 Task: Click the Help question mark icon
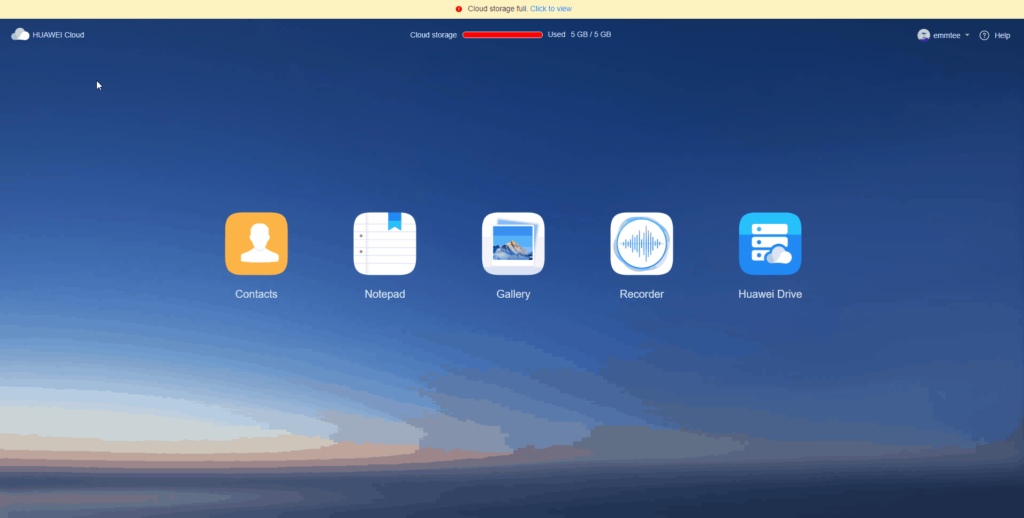[x=984, y=35]
